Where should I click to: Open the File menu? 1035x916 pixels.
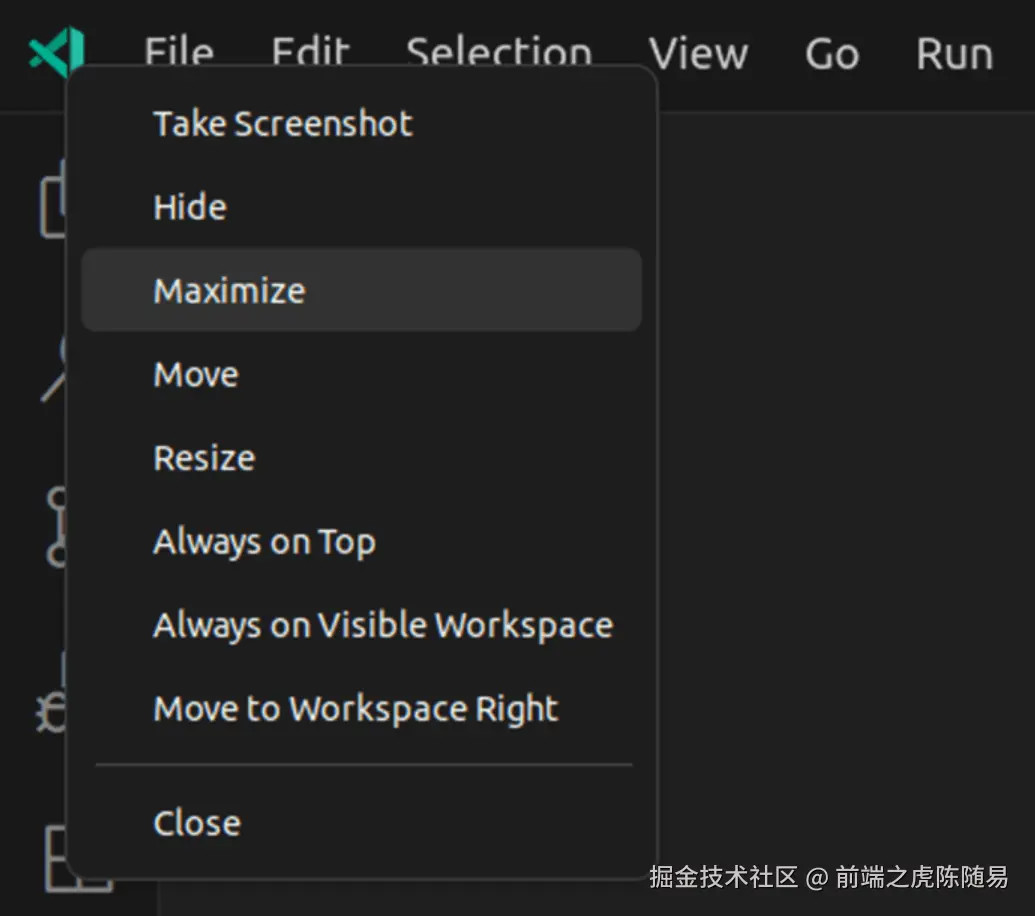(179, 52)
